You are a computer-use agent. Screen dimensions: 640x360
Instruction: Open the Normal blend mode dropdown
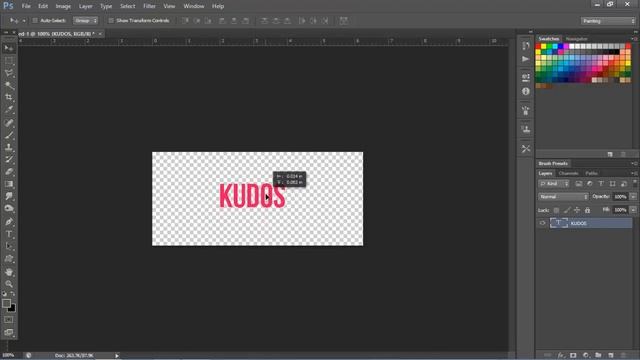[563, 197]
